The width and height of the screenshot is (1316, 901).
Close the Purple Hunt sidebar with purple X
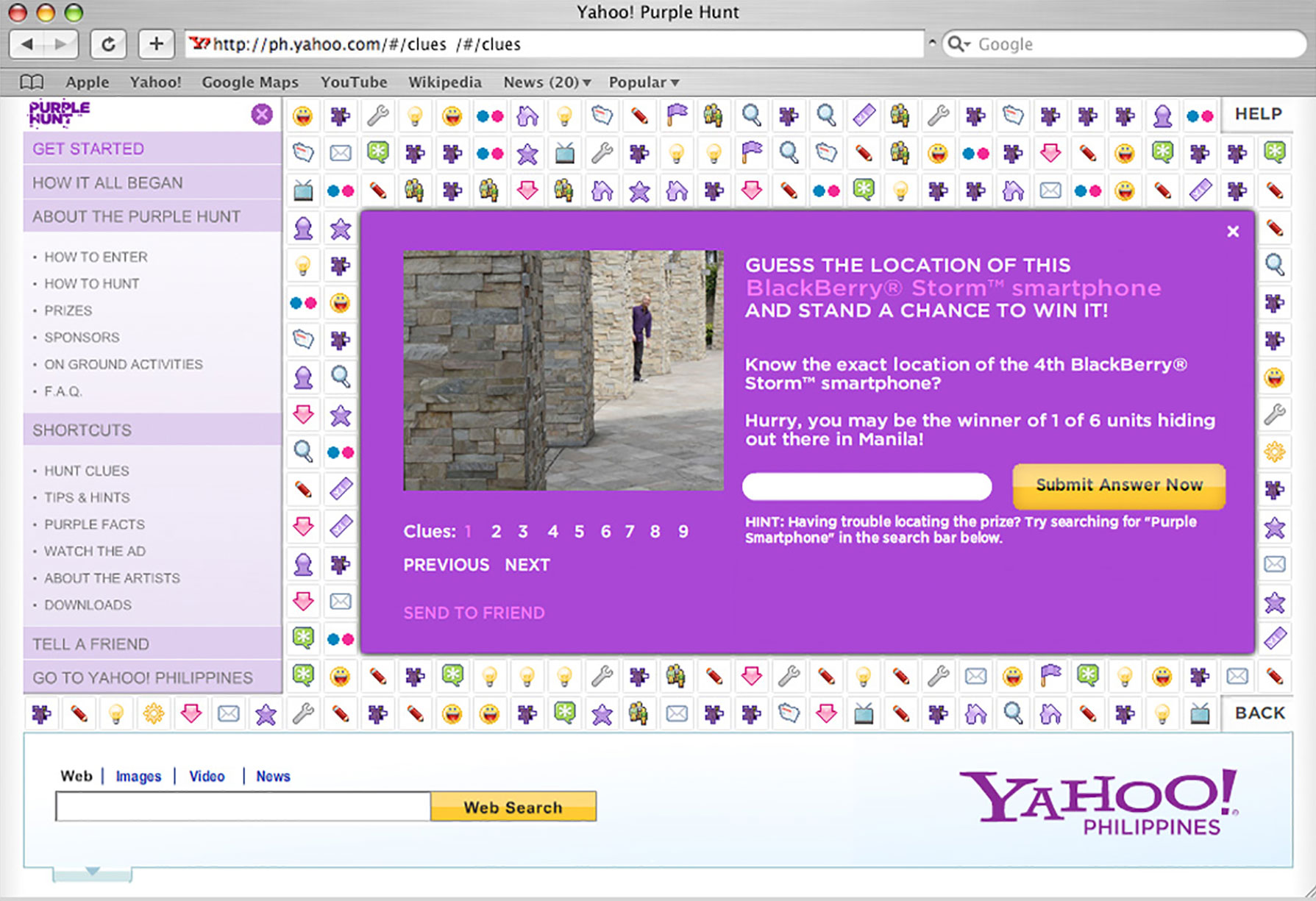pyautogui.click(x=262, y=114)
